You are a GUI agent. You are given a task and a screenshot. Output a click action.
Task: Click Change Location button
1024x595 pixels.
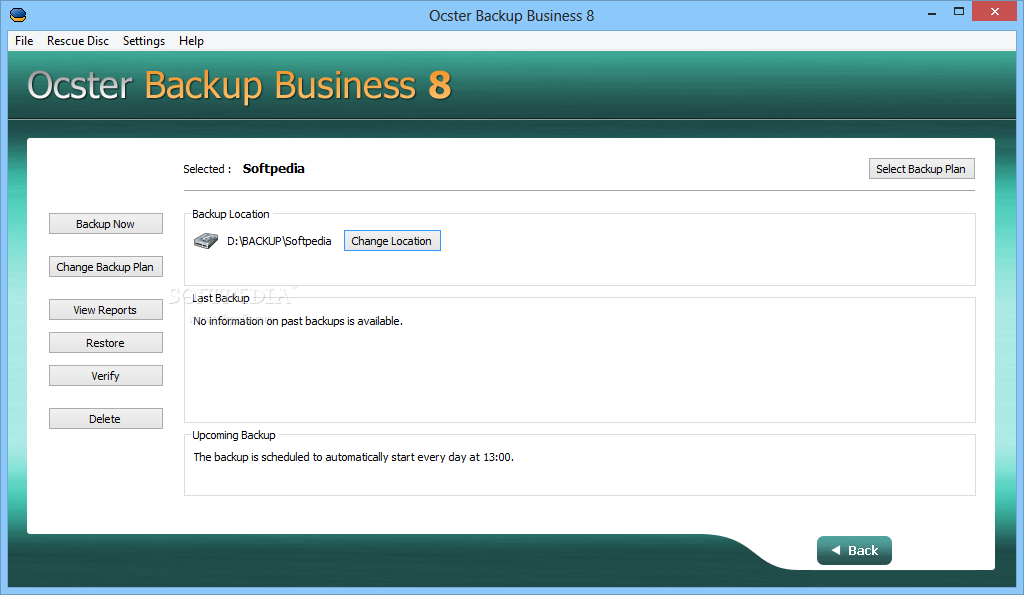[x=392, y=240]
